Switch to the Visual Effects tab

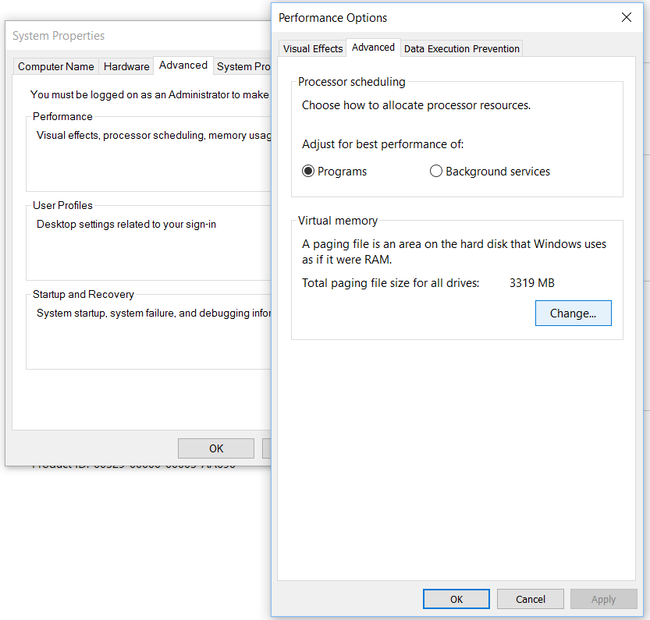click(312, 48)
